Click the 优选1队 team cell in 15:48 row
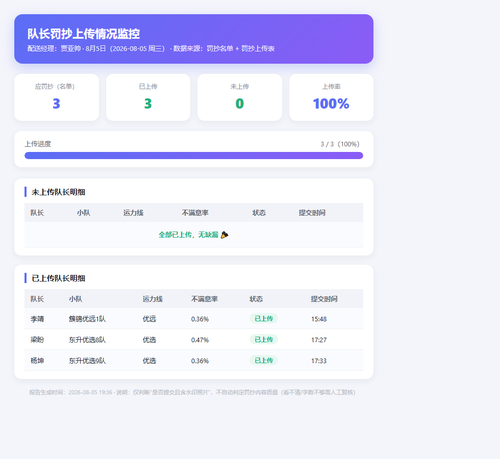This screenshot has width=500, height=459. pyautogui.click(x=87, y=319)
